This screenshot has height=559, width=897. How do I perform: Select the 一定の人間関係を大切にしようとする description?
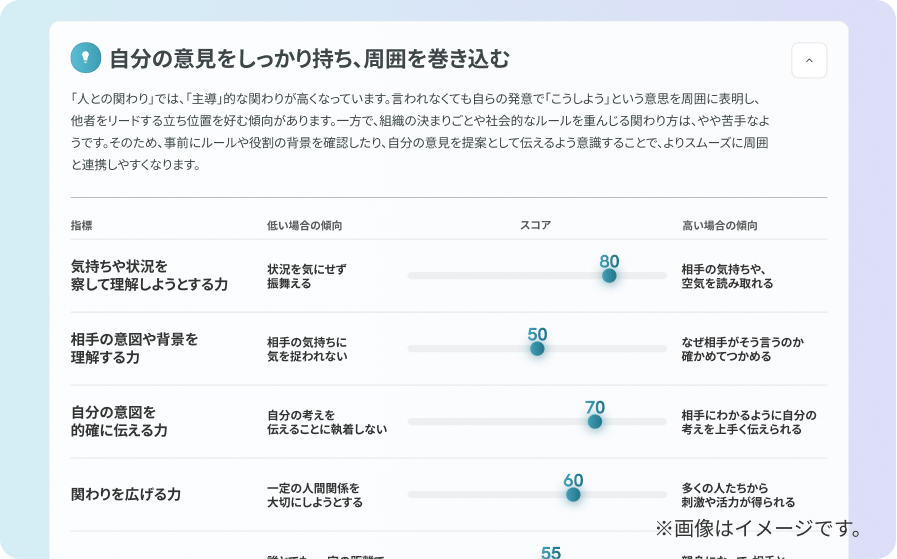(x=314, y=495)
